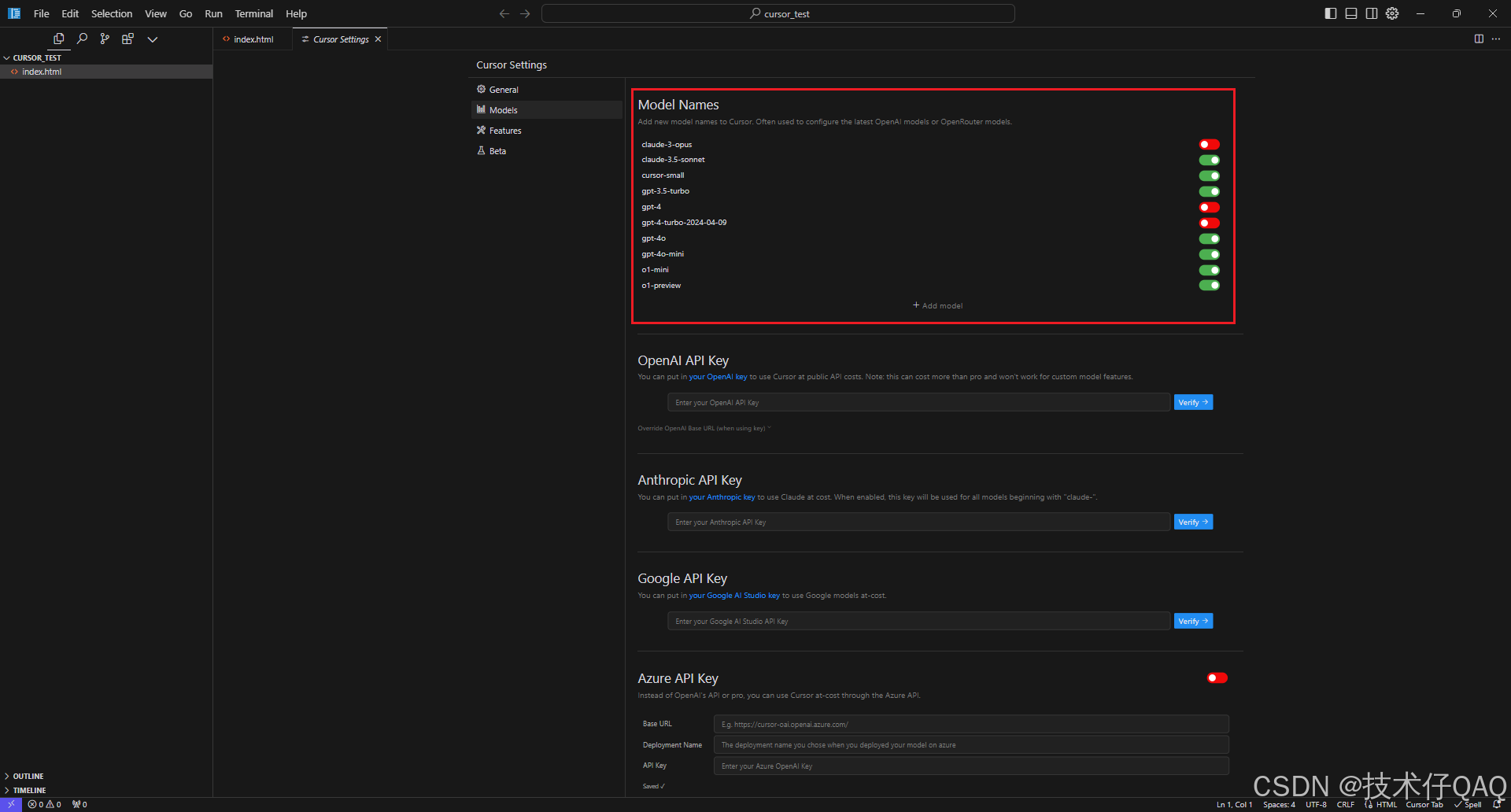Toggle the gpt-3.5-turbo model switch
Image resolution: width=1511 pixels, height=812 pixels.
coord(1209,191)
